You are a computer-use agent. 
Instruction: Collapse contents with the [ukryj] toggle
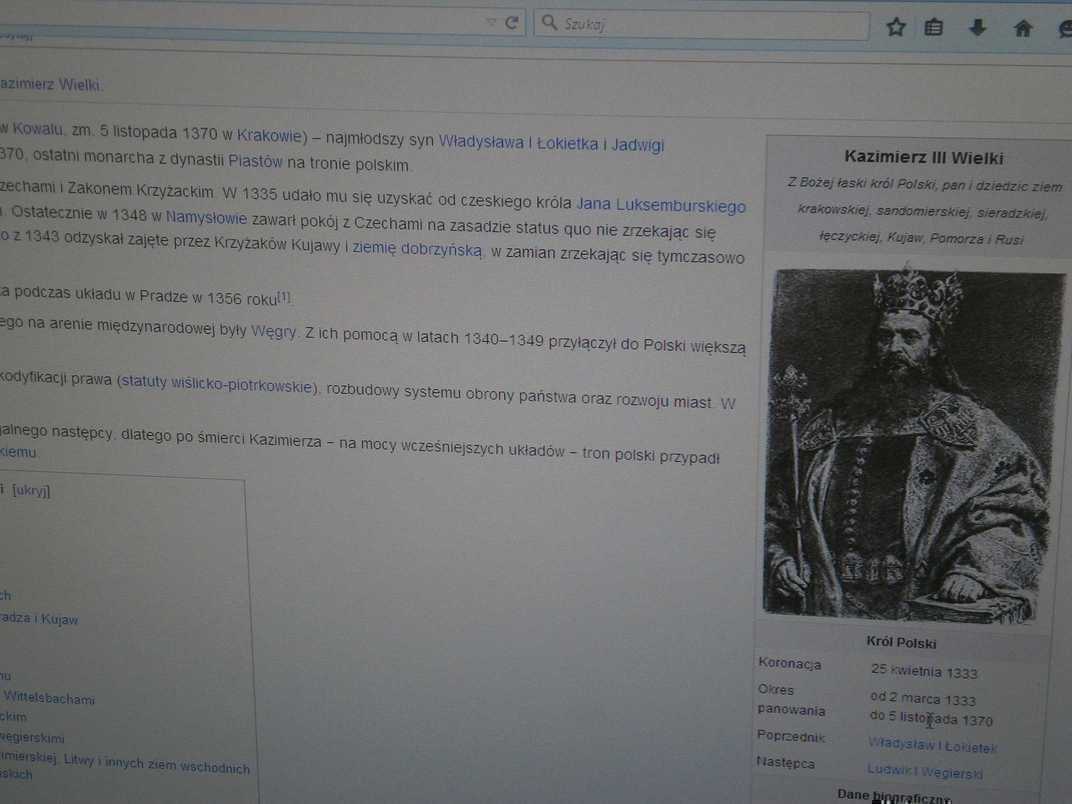31,490
